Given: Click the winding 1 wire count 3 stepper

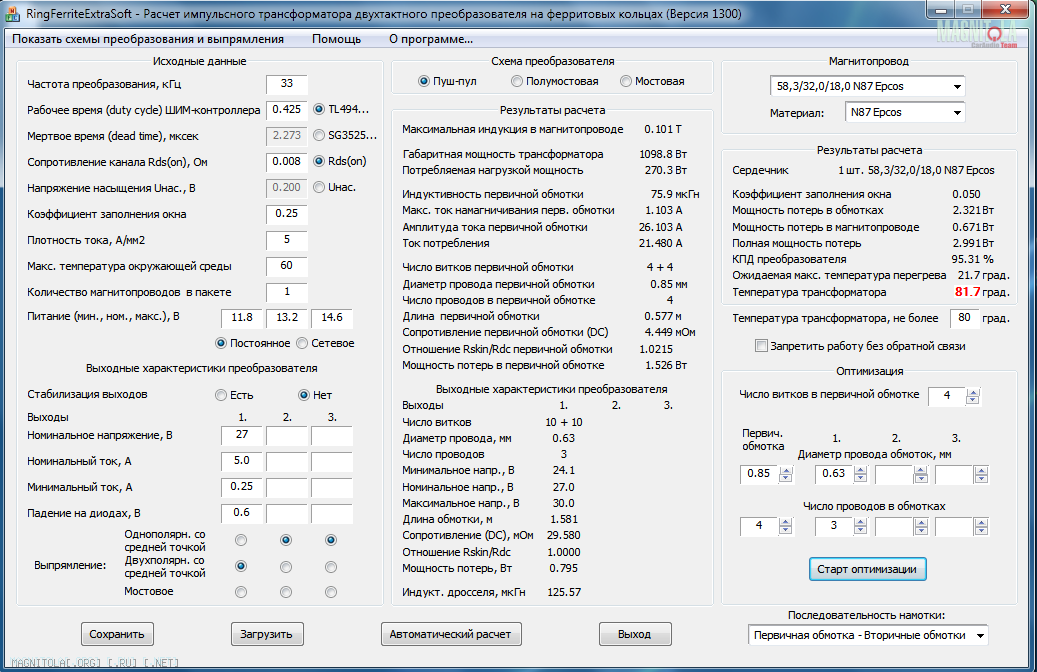Looking at the screenshot, I should 860,526.
